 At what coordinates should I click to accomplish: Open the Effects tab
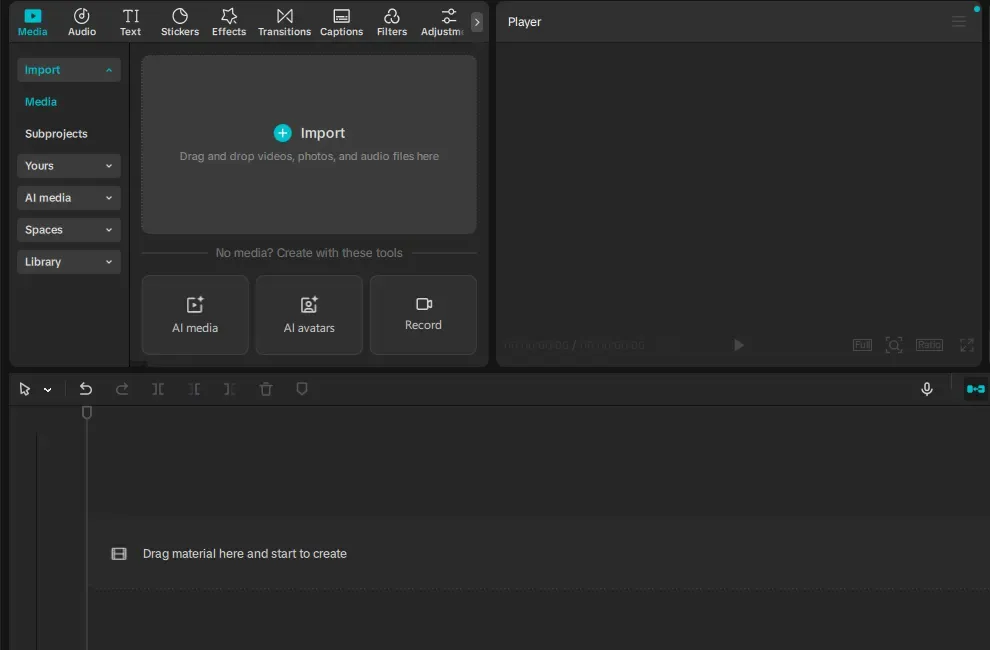(229, 22)
